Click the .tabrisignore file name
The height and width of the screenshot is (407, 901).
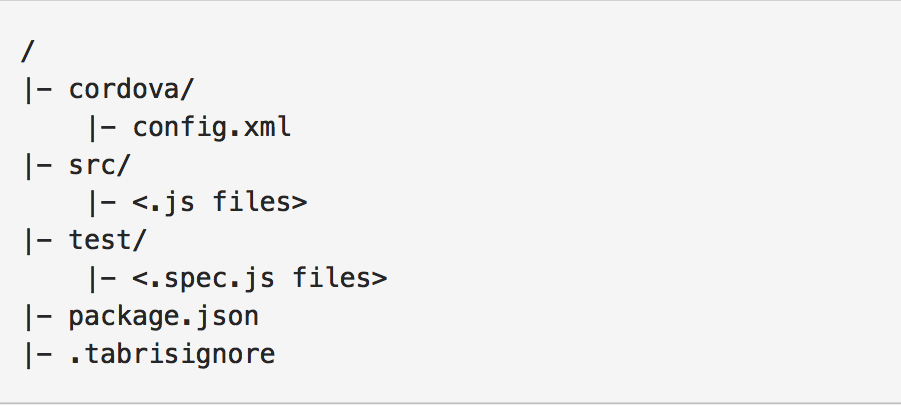coord(172,354)
